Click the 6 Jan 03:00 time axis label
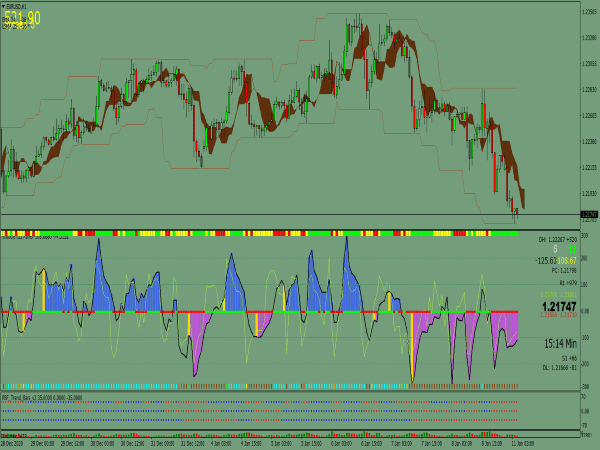 [x=341, y=444]
